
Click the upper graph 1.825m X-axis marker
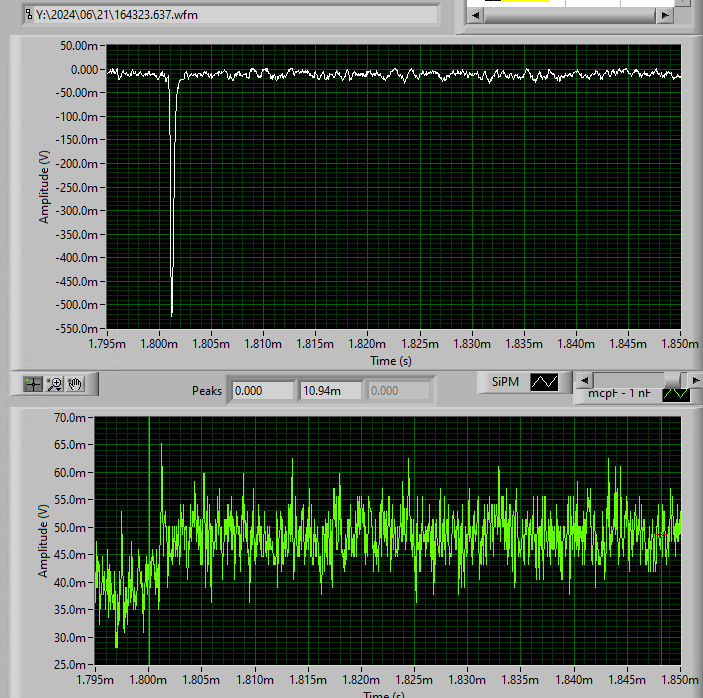(420, 344)
